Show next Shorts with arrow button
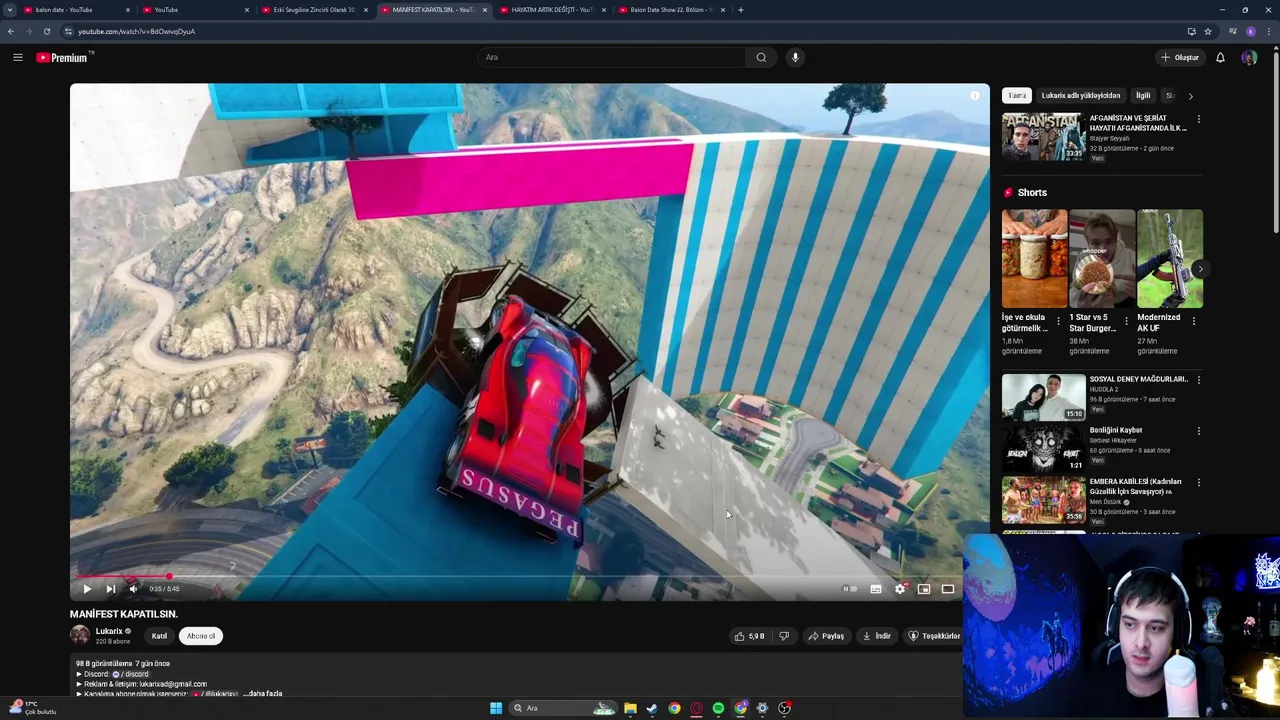1280x720 pixels. coord(1200,269)
